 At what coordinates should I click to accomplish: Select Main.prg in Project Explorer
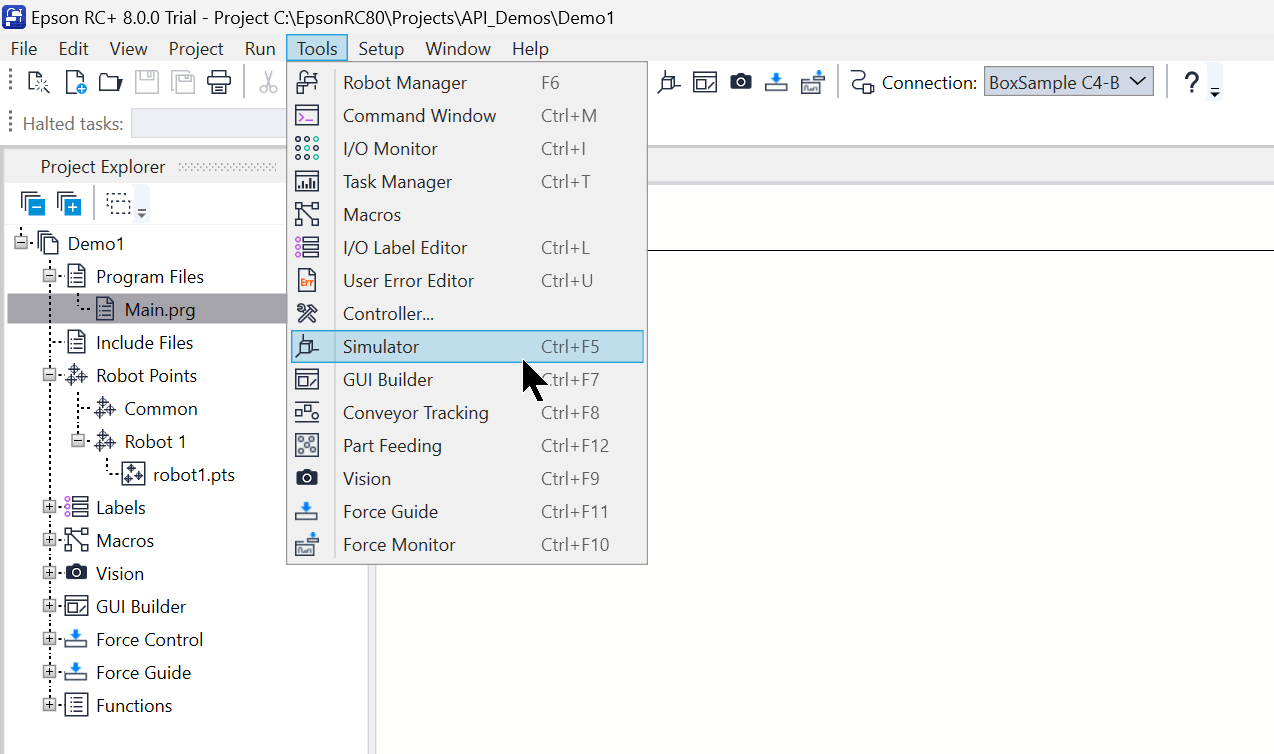point(159,309)
